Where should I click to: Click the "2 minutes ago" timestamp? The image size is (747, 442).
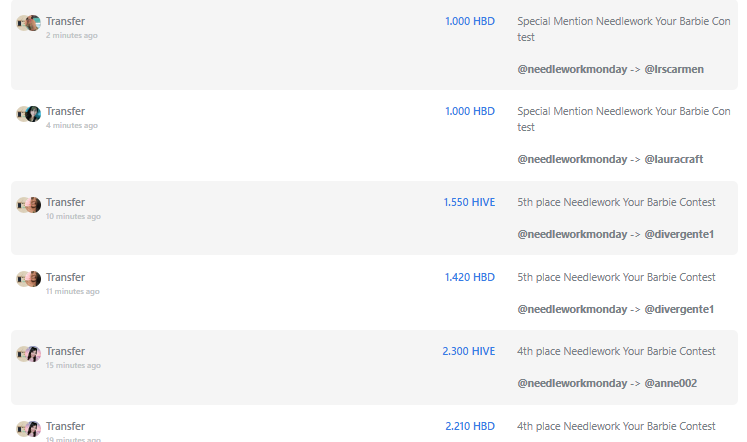pyautogui.click(x=71, y=35)
